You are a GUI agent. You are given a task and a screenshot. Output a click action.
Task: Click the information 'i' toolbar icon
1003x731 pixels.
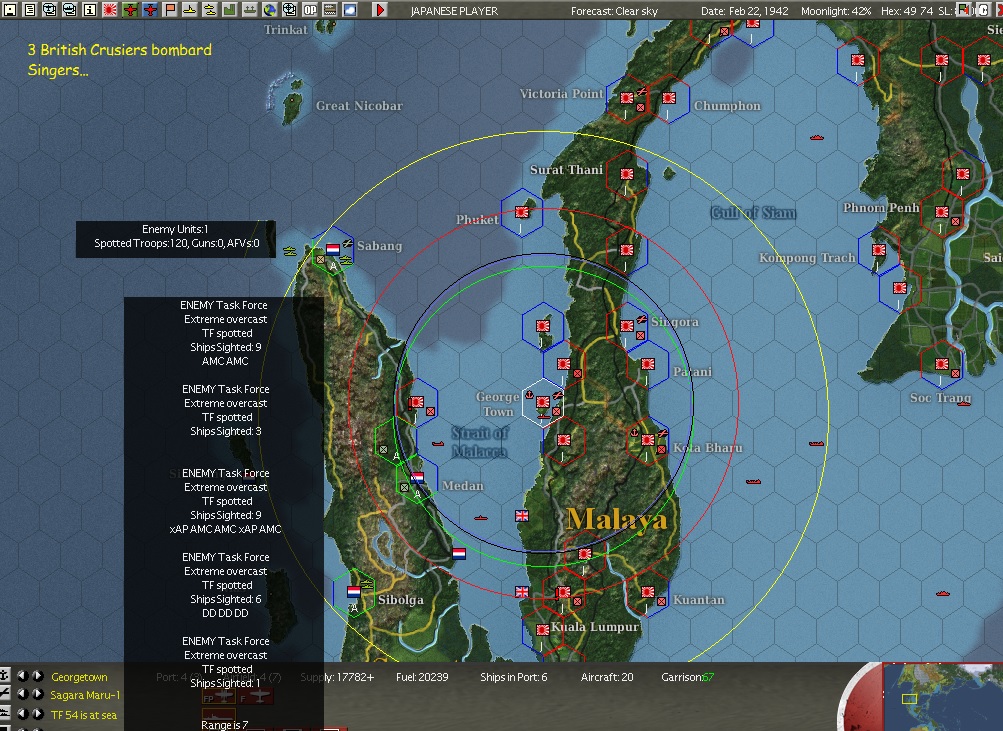click(x=90, y=10)
